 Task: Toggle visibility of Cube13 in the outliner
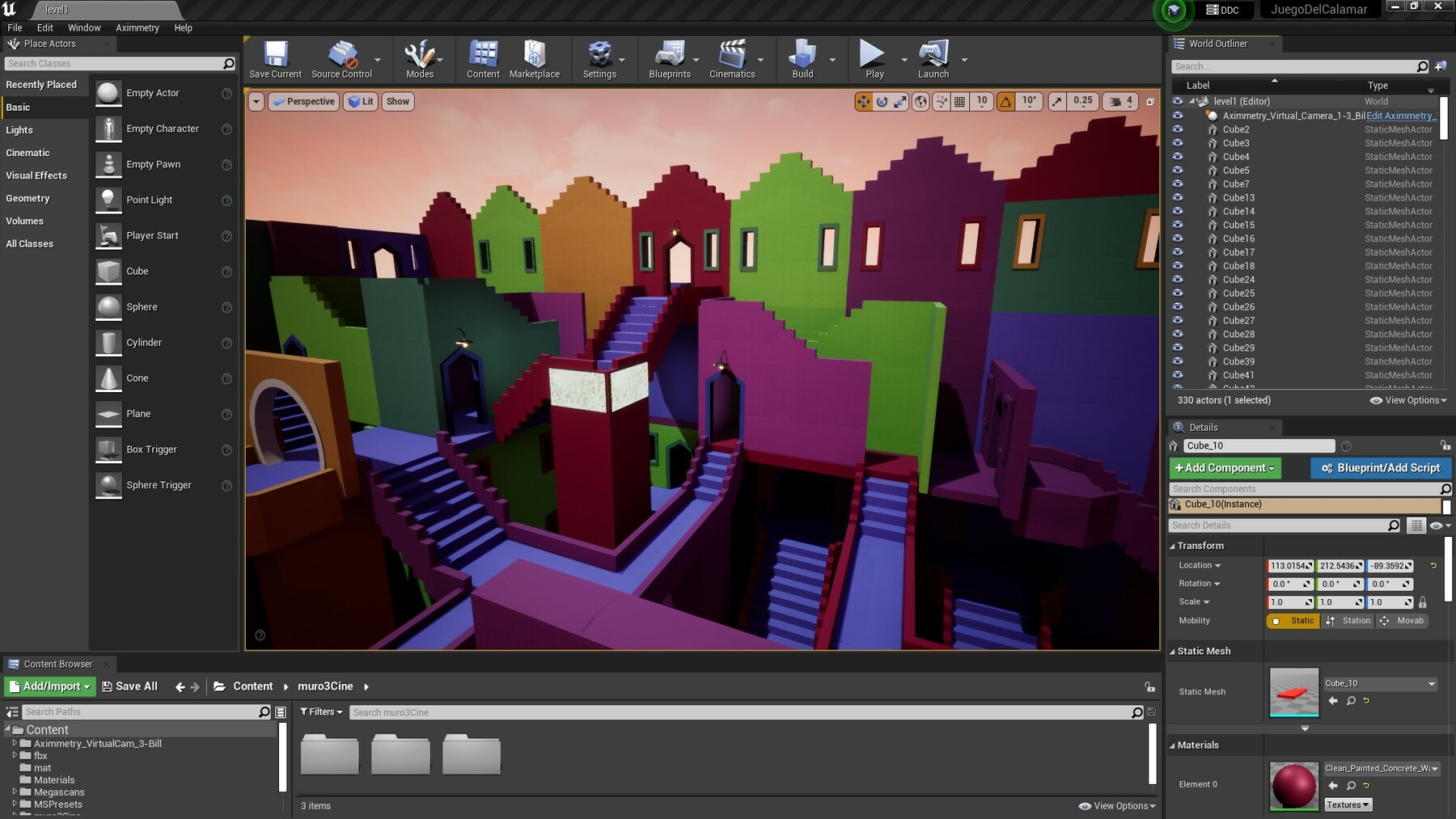(x=1178, y=197)
